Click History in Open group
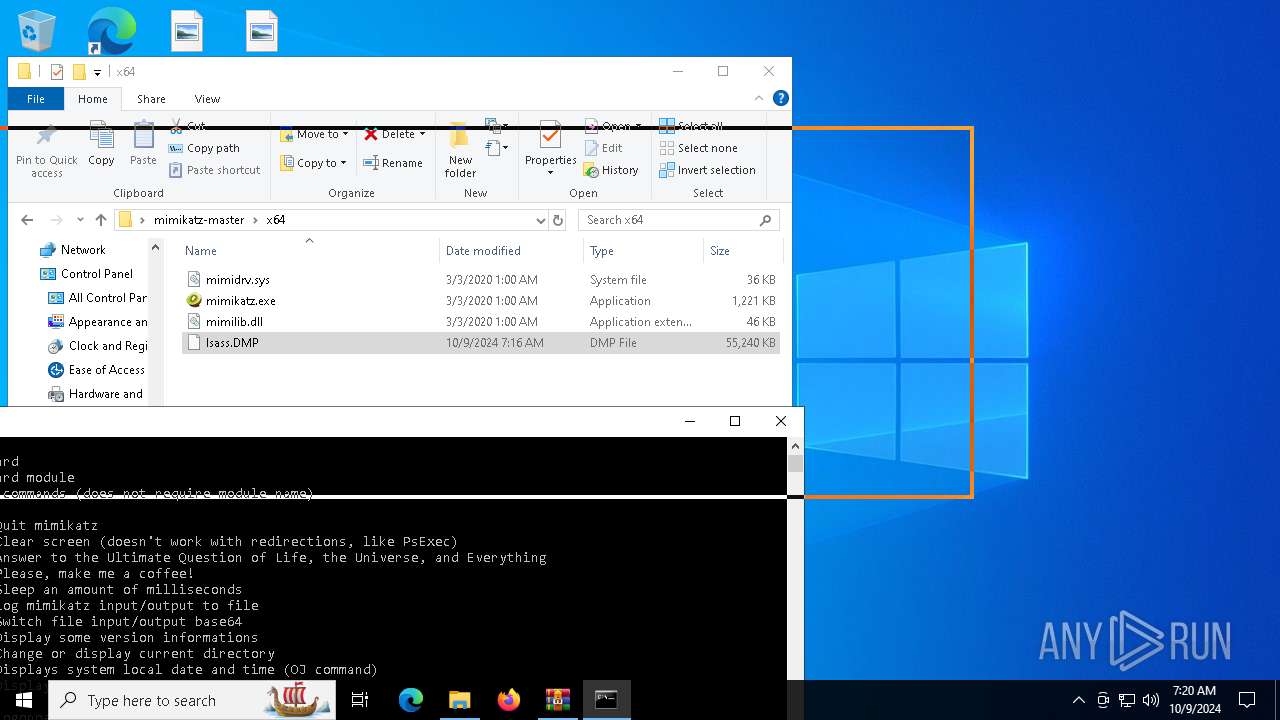The width and height of the screenshot is (1280, 720). [x=611, y=170]
